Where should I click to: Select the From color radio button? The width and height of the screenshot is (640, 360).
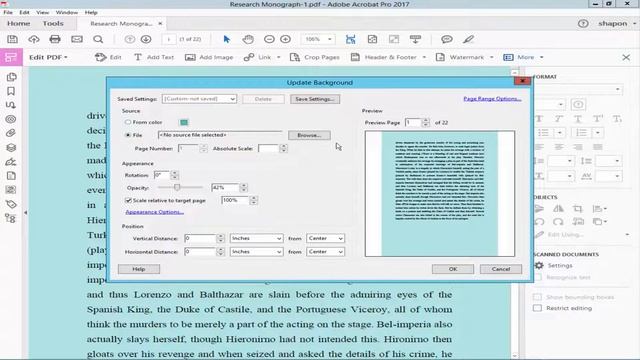click(x=128, y=122)
